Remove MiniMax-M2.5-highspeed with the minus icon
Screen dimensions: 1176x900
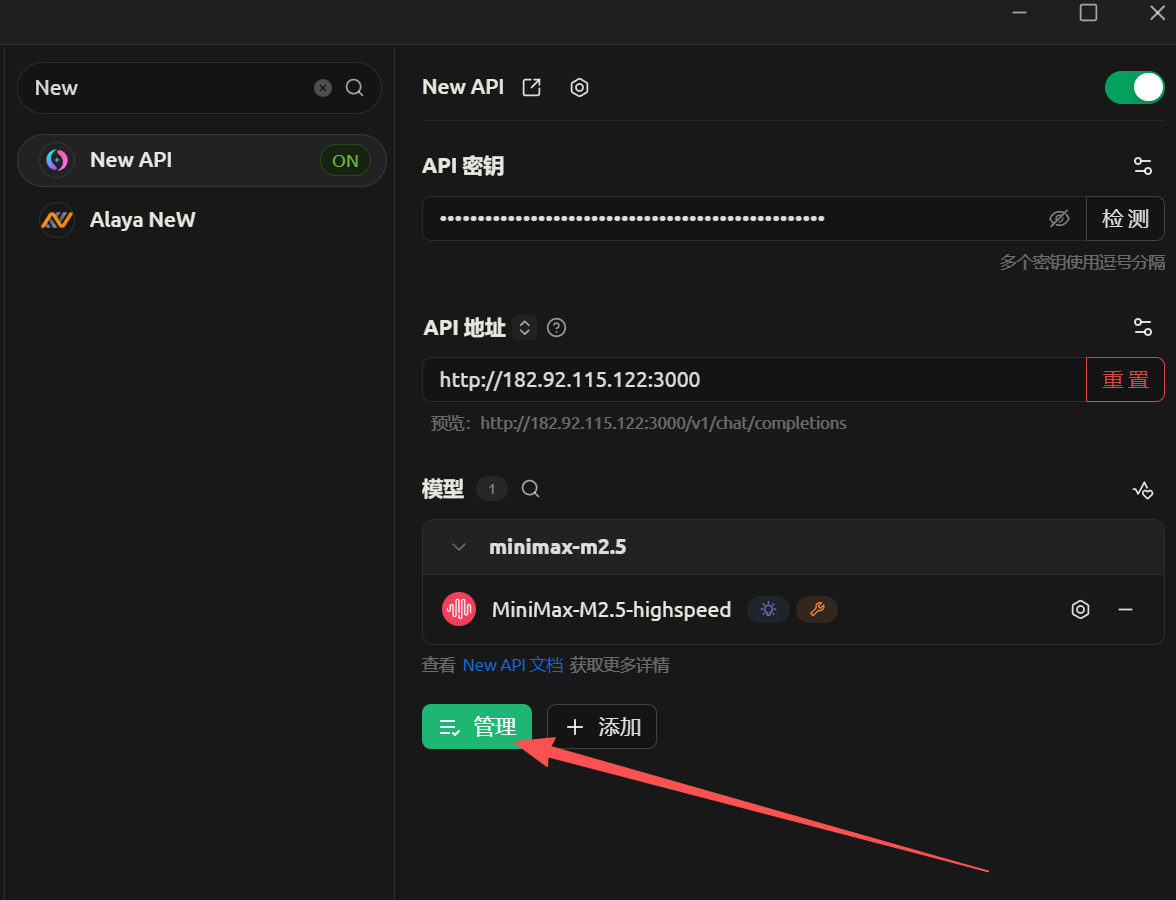coord(1125,609)
